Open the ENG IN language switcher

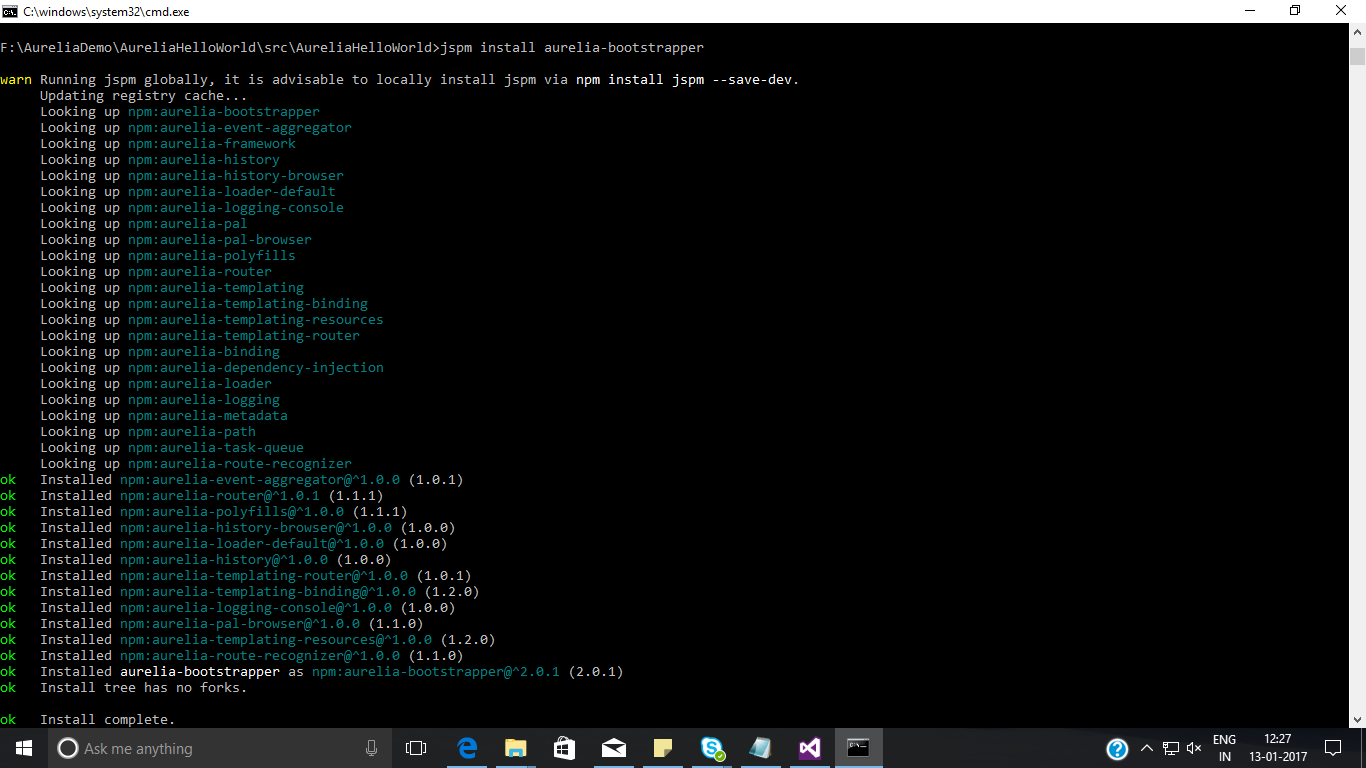click(x=1224, y=748)
